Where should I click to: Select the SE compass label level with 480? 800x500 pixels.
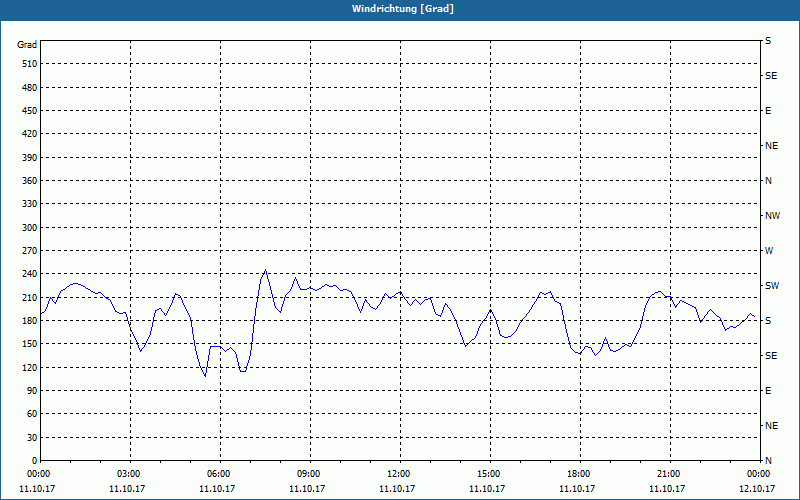[771, 76]
